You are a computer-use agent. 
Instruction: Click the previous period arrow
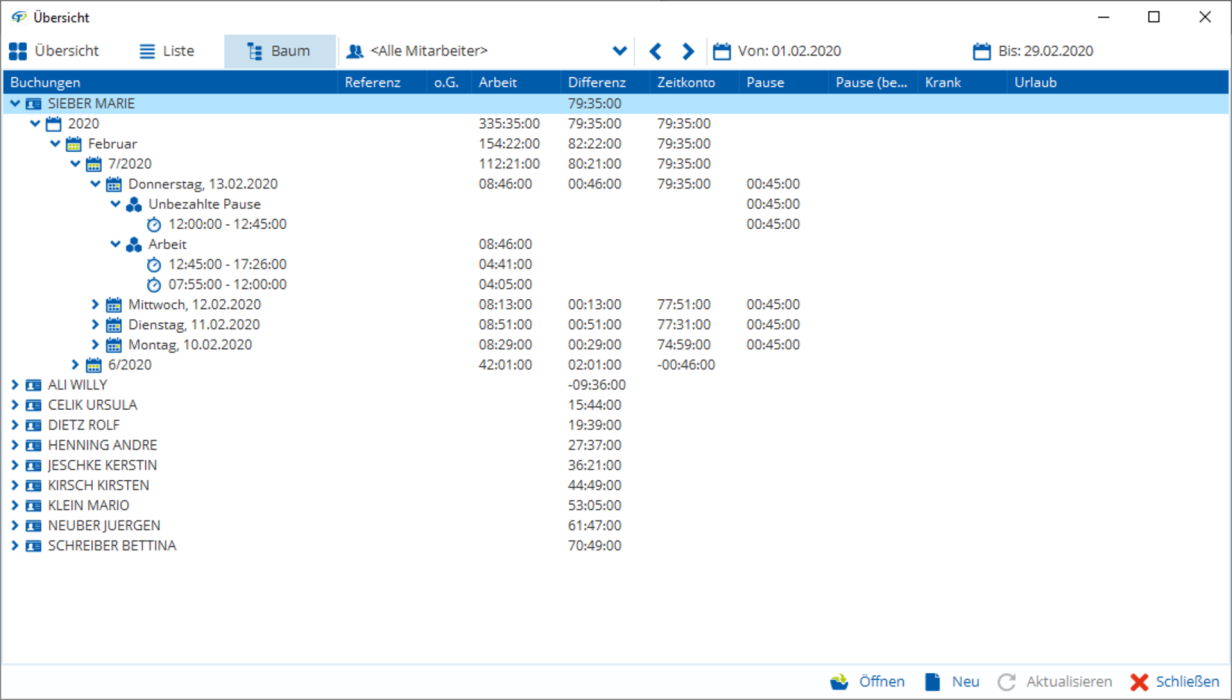[656, 51]
